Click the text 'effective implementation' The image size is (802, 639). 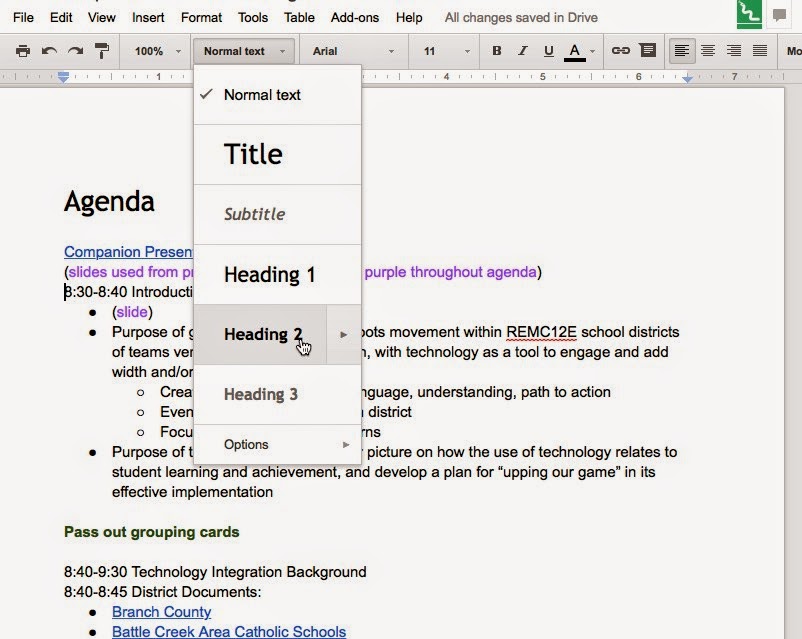click(x=192, y=492)
